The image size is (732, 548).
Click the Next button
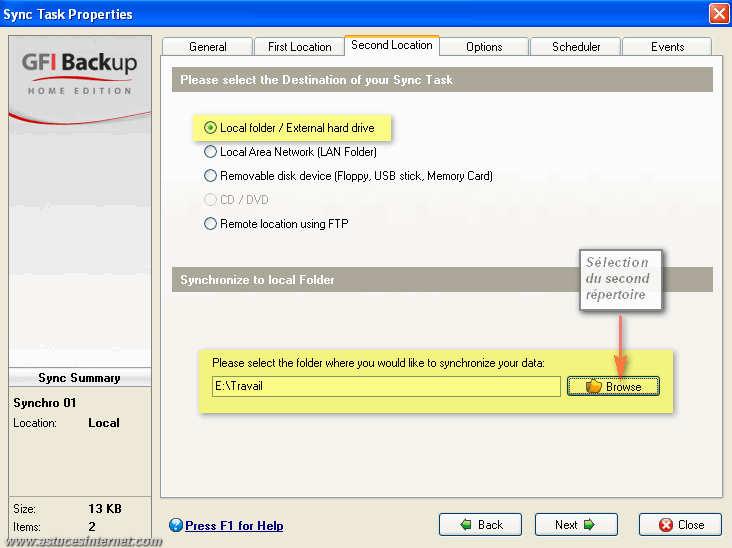576,525
